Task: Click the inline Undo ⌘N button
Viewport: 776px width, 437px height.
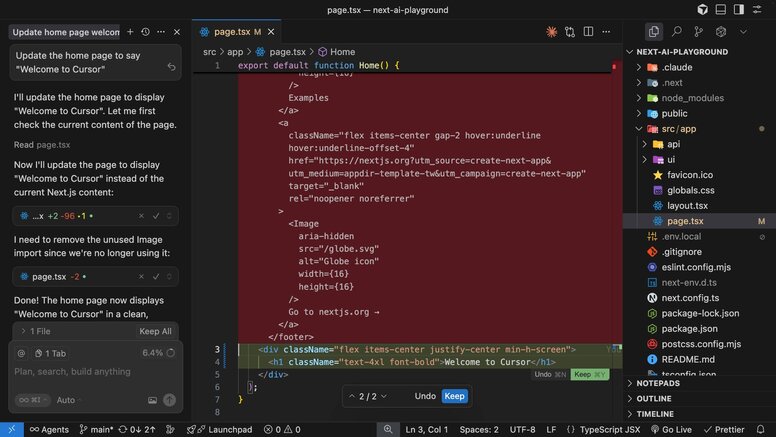Action: pos(550,375)
